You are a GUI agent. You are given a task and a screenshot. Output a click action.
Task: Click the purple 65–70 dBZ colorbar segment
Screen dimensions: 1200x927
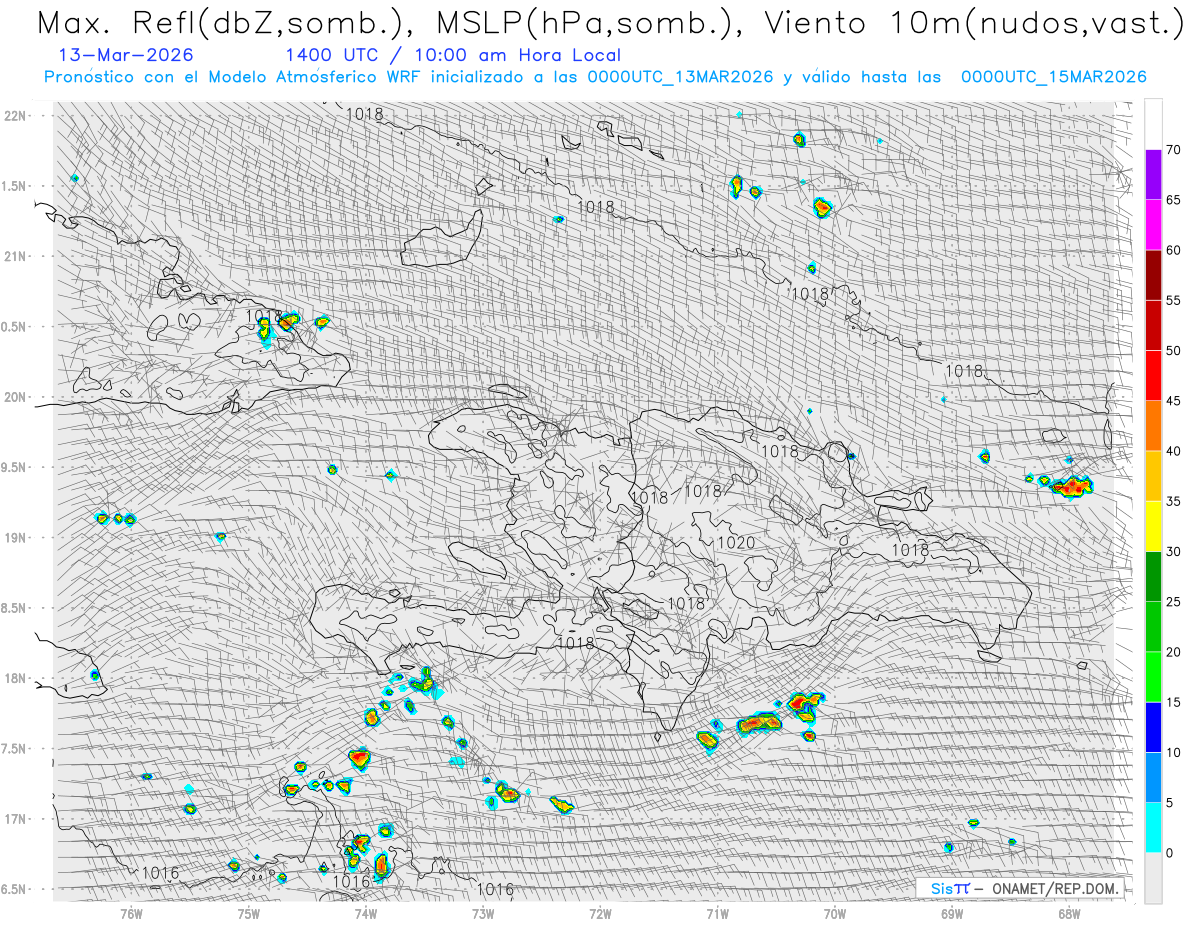click(1153, 175)
